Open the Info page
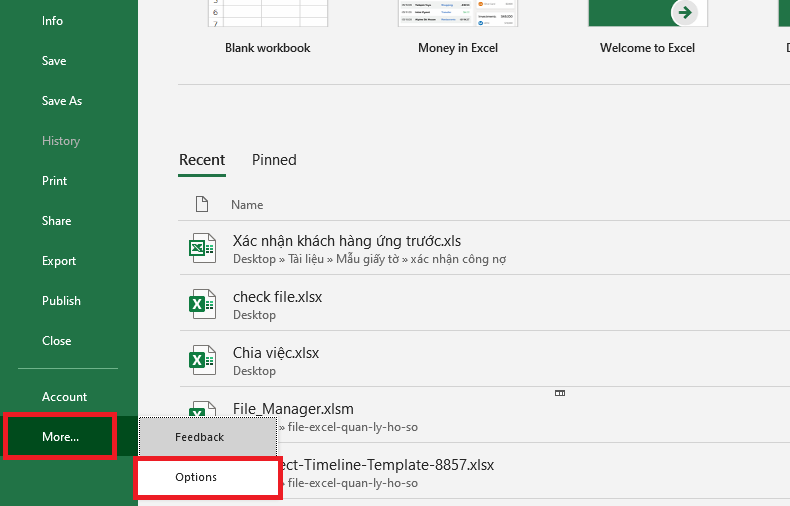Viewport: 790px width, 506px height. (53, 21)
